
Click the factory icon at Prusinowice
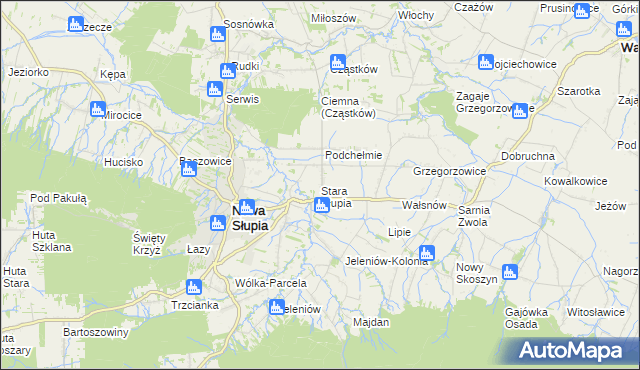[582, 11]
